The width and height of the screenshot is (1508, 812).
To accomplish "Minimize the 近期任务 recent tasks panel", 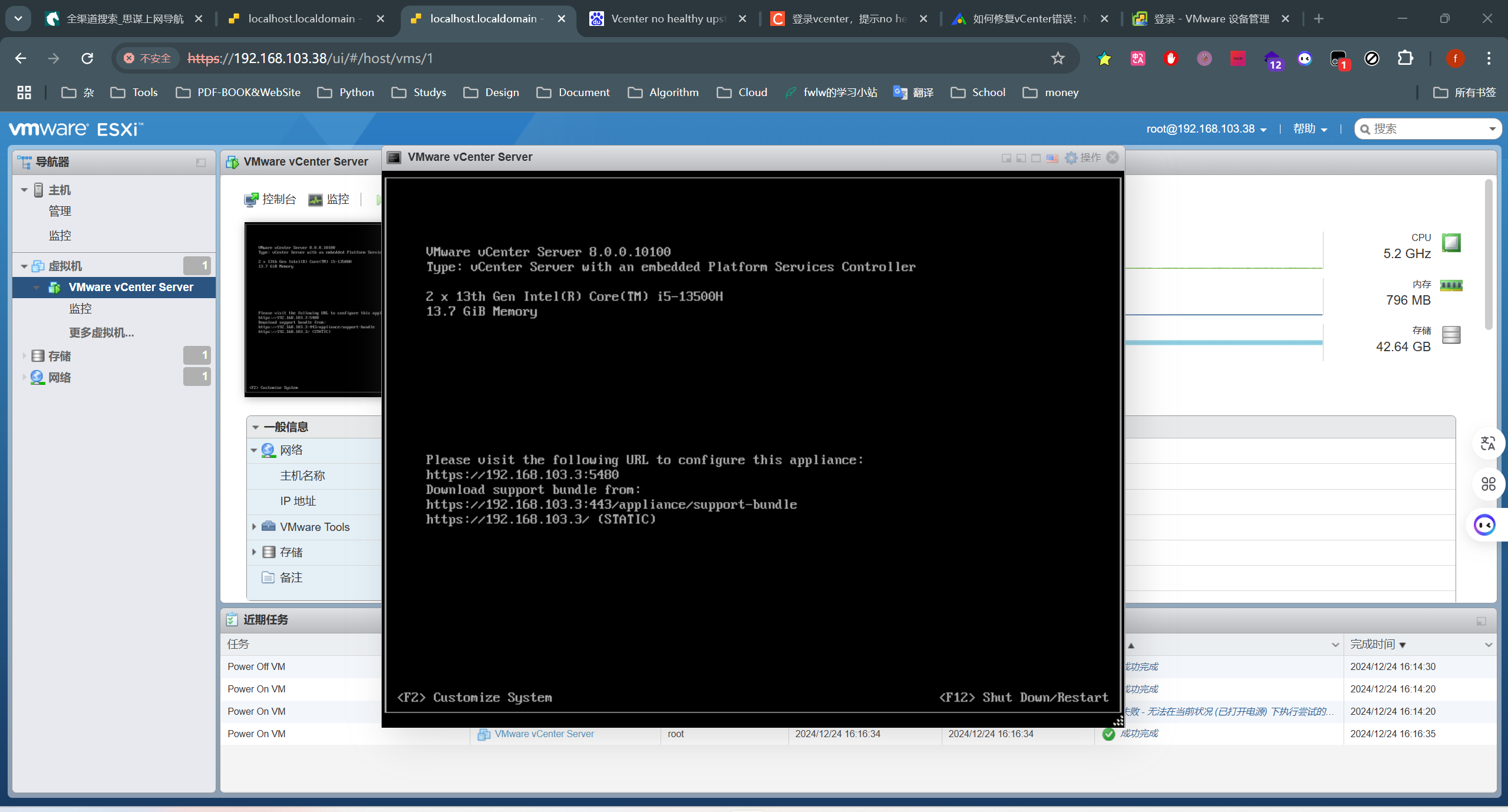I will click(x=1481, y=620).
